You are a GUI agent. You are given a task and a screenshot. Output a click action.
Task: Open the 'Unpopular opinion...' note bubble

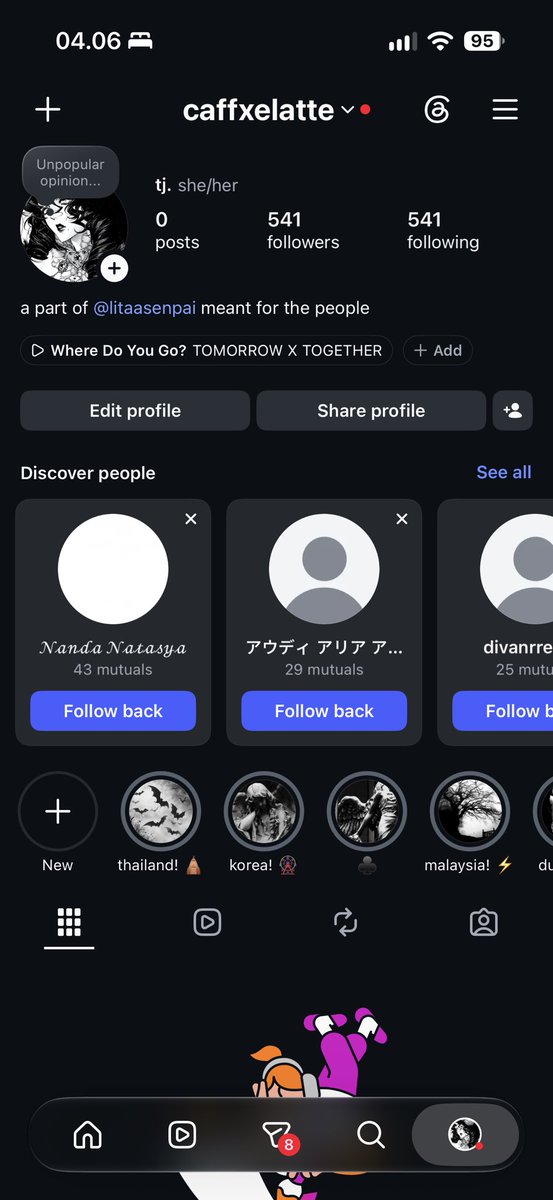pos(70,173)
